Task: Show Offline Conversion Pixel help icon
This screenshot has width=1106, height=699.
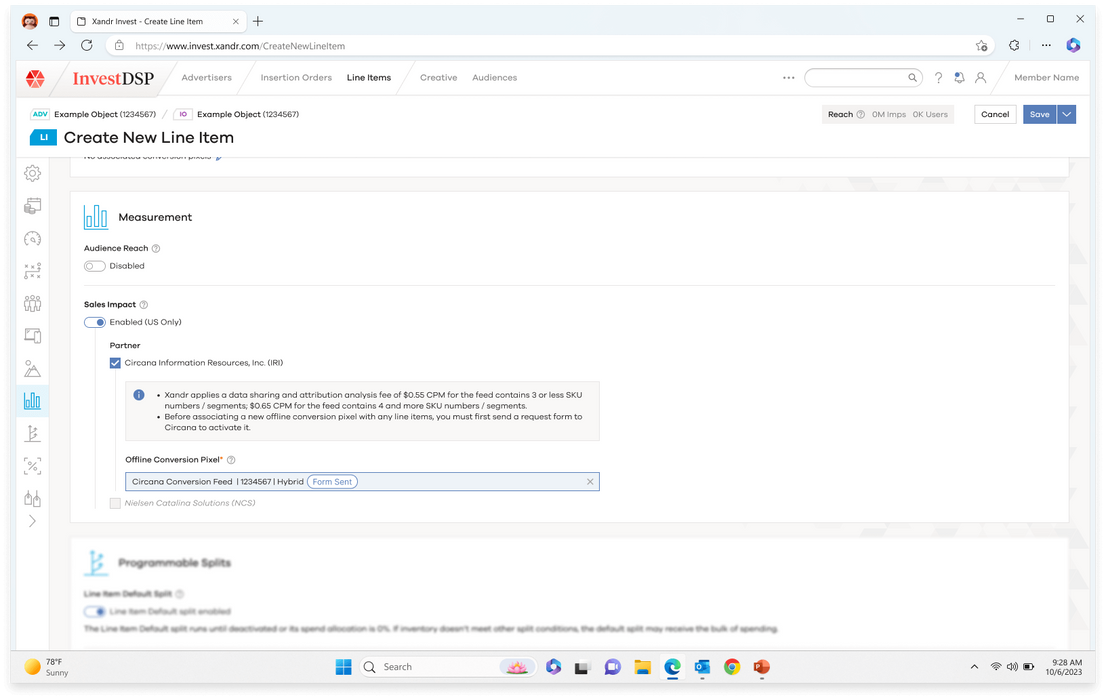Action: (x=231, y=460)
